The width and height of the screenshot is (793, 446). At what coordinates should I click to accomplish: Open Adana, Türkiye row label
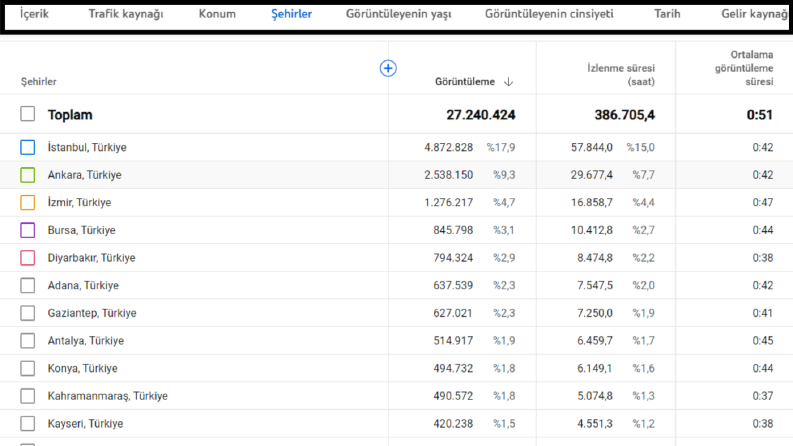tap(83, 285)
